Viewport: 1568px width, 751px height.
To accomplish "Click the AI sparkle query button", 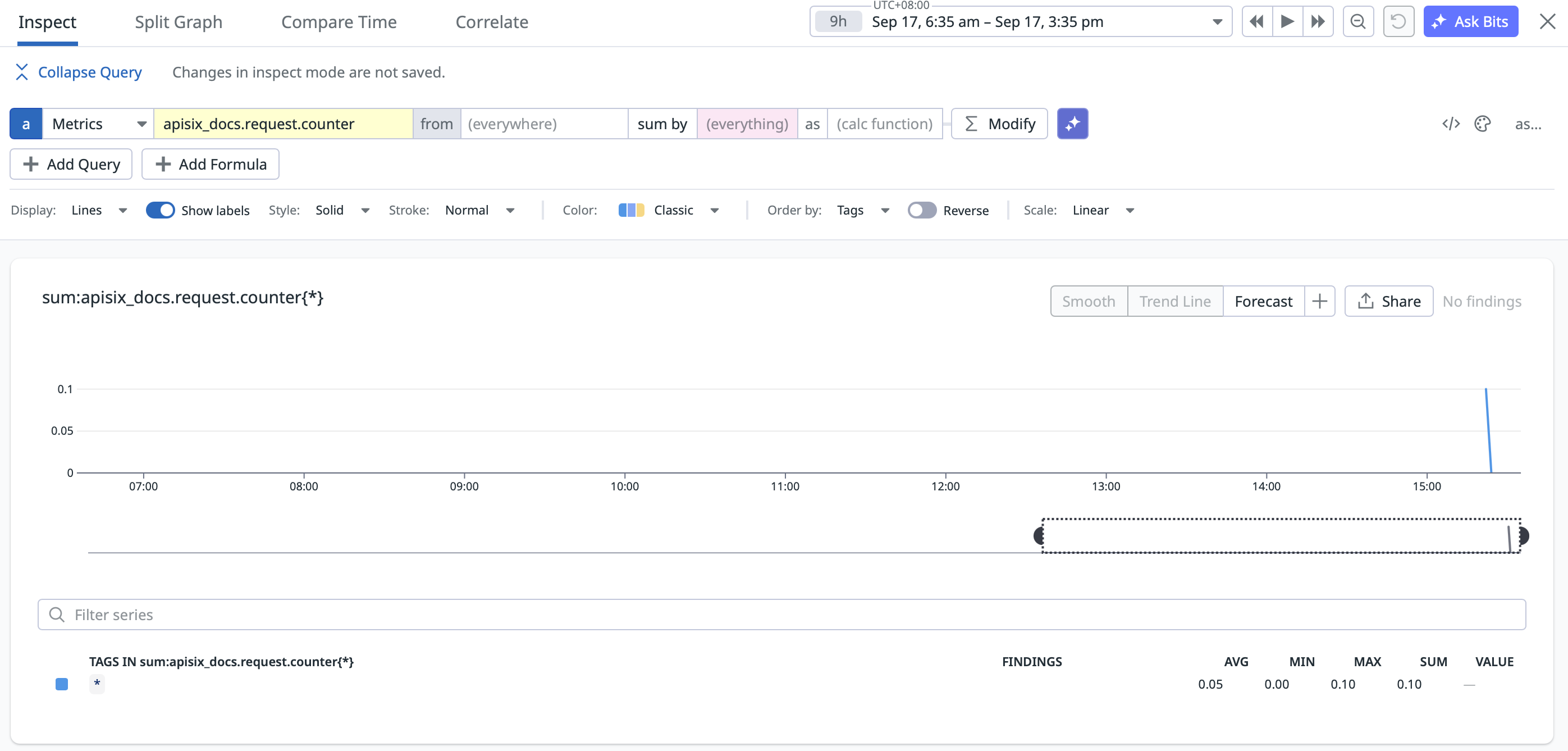I will click(1072, 124).
